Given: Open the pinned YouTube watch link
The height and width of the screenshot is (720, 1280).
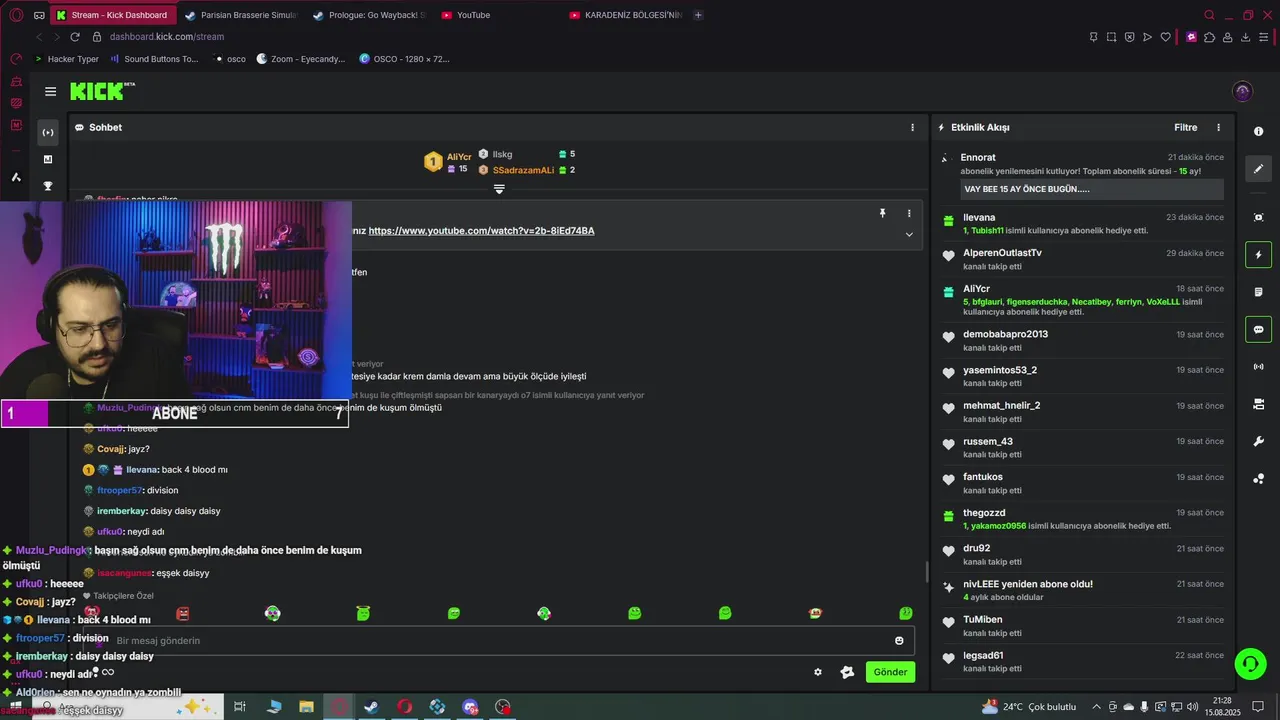Looking at the screenshot, I should 481,231.
